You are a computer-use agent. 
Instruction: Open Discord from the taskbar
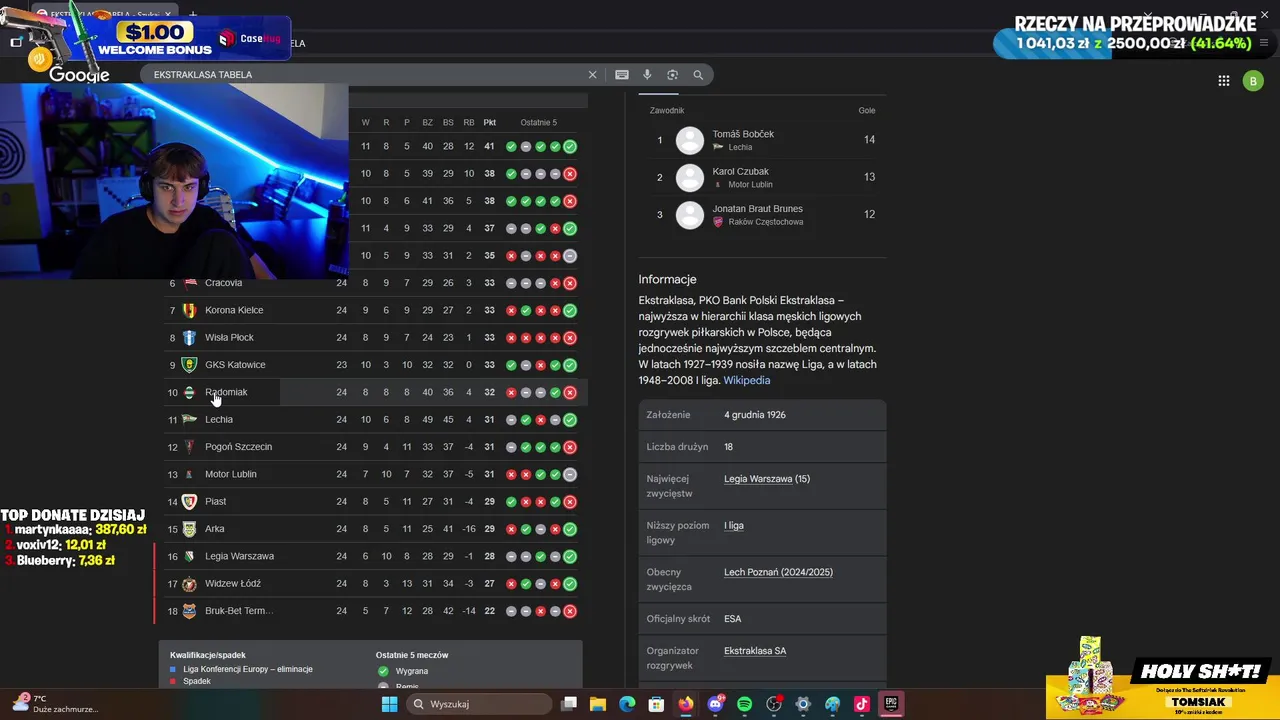[715, 704]
